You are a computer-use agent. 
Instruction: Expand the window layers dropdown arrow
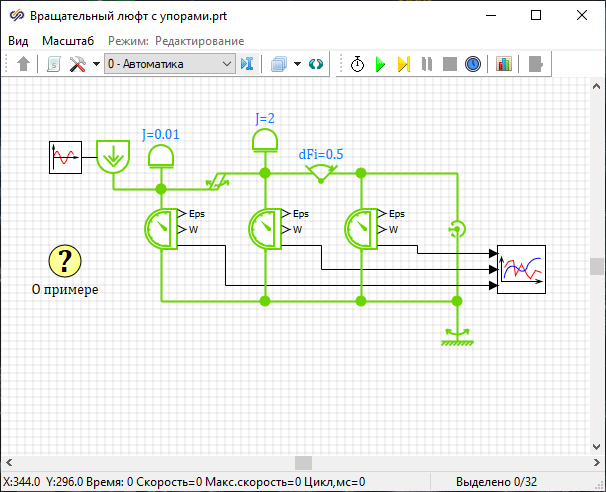tap(298, 64)
